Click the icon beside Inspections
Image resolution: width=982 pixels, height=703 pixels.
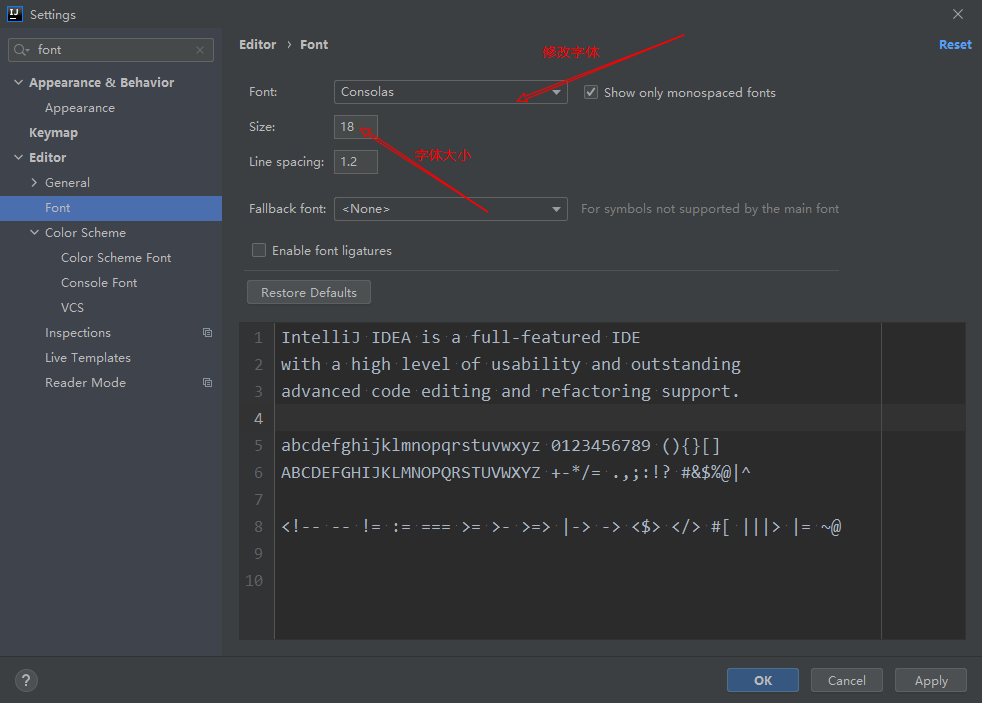[207, 333]
